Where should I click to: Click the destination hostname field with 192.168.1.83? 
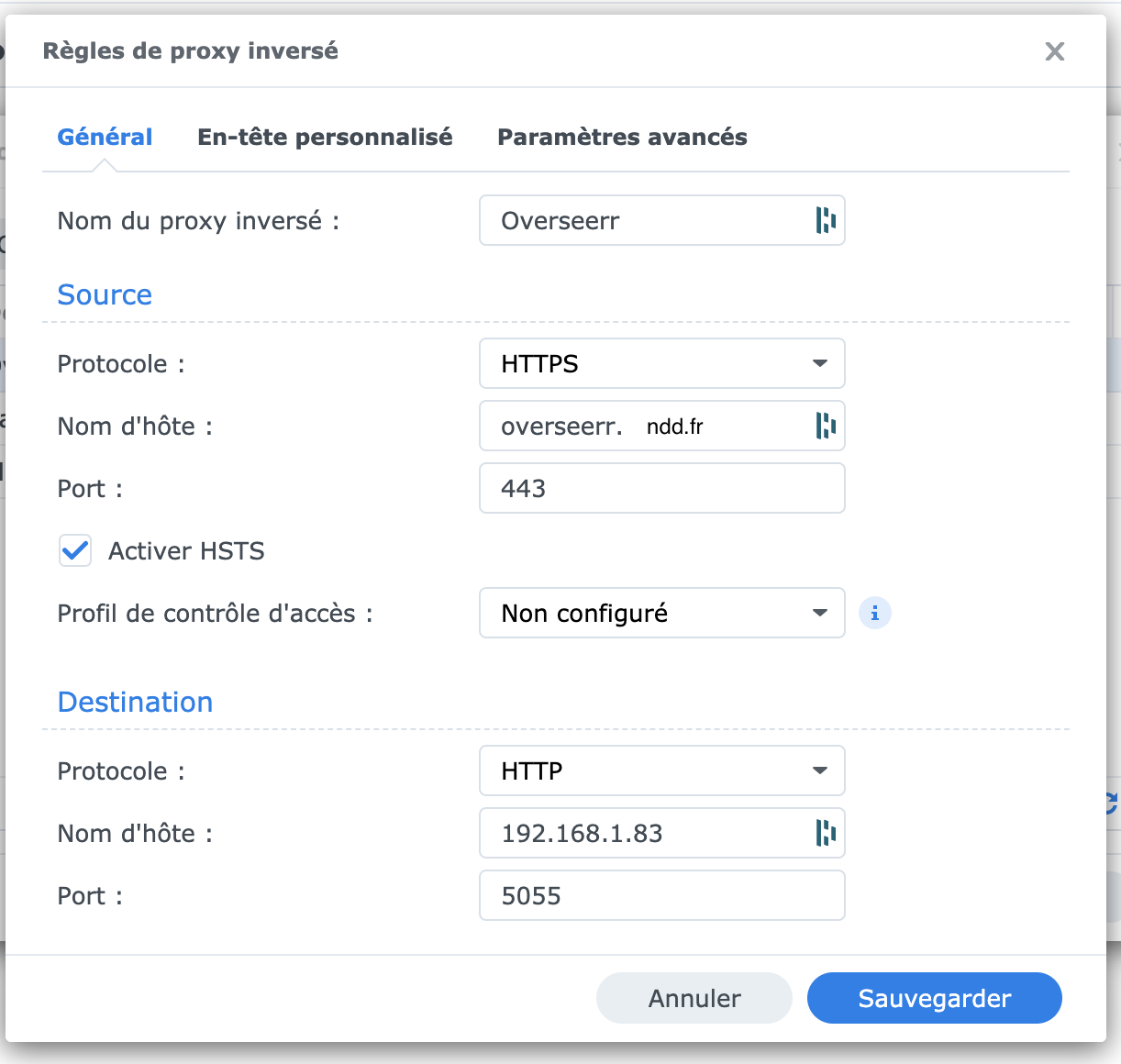(x=642, y=834)
